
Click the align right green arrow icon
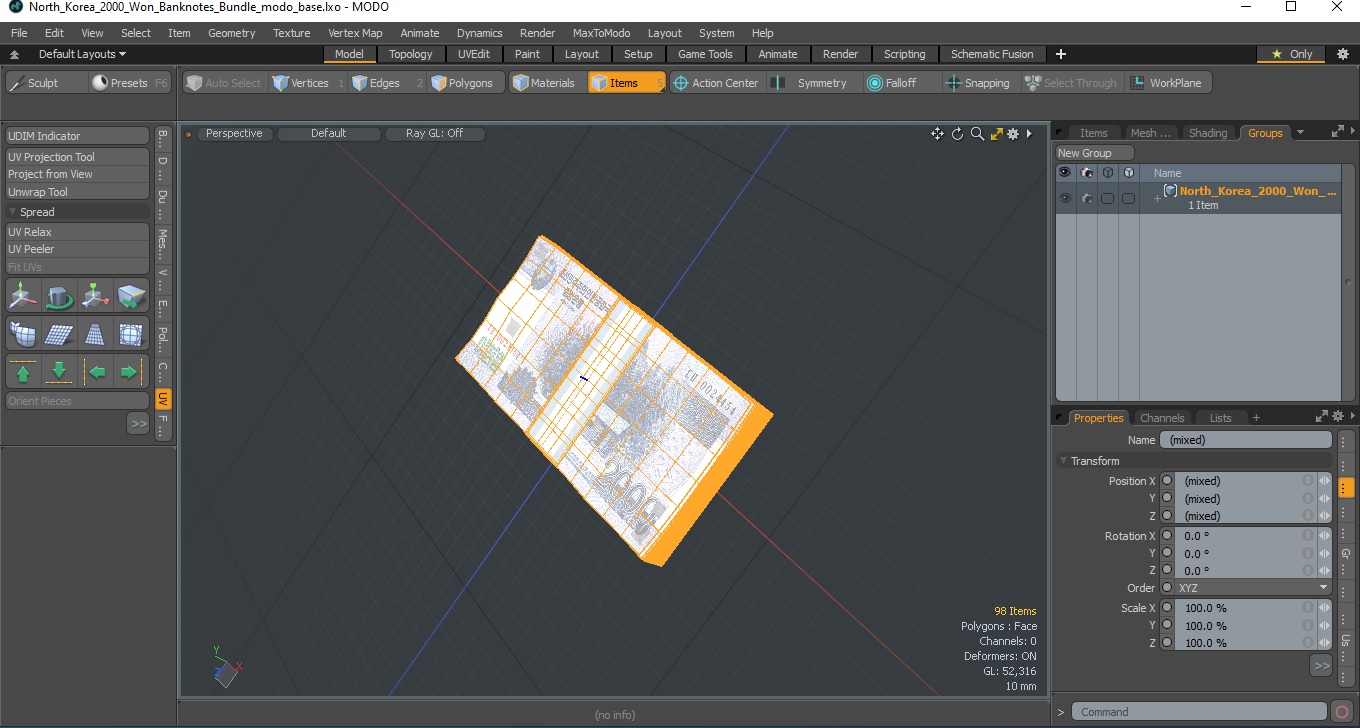[x=131, y=372]
